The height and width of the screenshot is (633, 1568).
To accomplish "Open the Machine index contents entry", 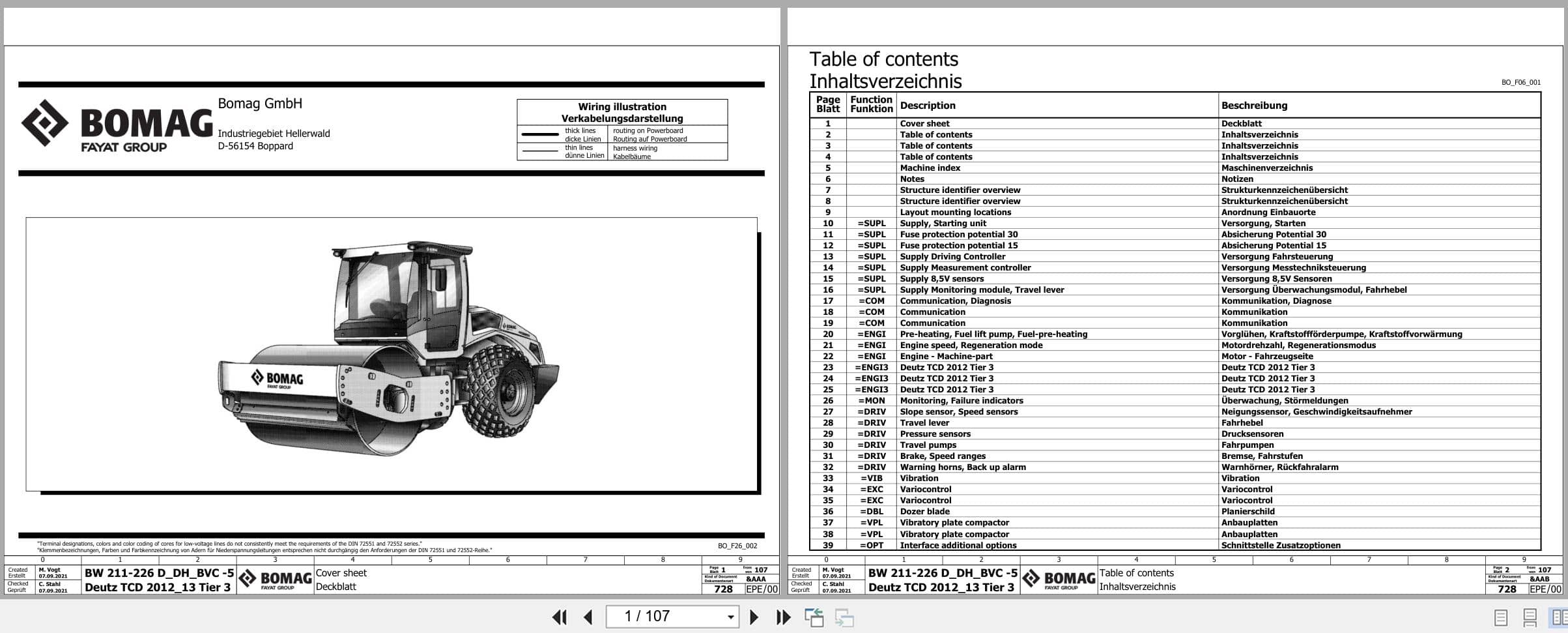I will click(929, 168).
